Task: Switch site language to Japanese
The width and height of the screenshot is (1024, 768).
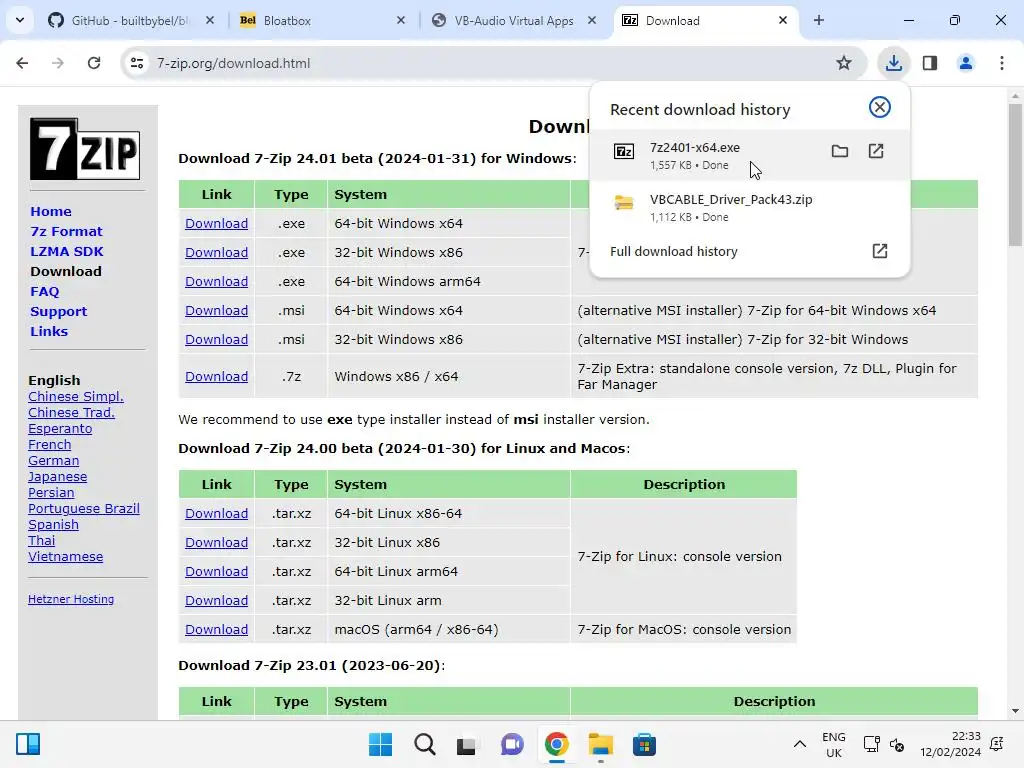Action: 57,477
